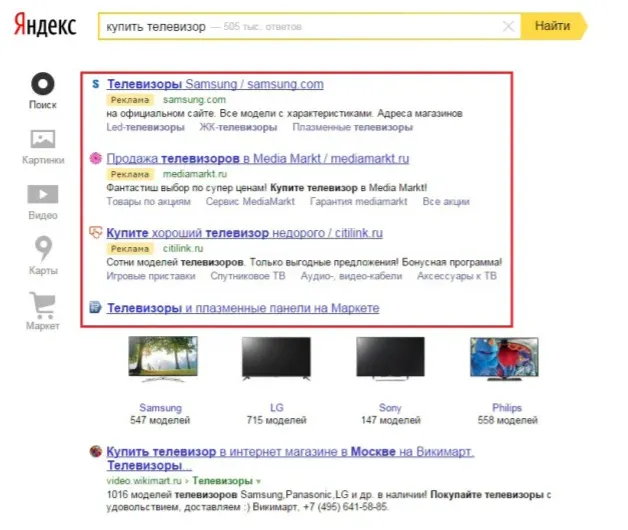Open the Гарантия mediamarkt sitelink
The image size is (628, 530).
tap(358, 202)
